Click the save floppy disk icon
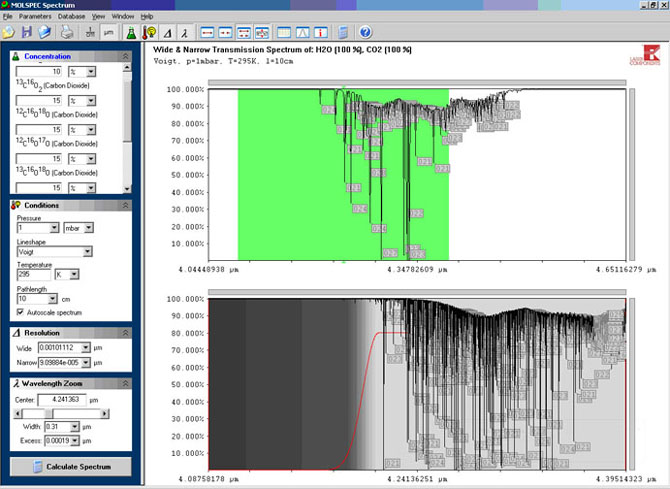Viewport: 670px width, 489px height. 27,32
